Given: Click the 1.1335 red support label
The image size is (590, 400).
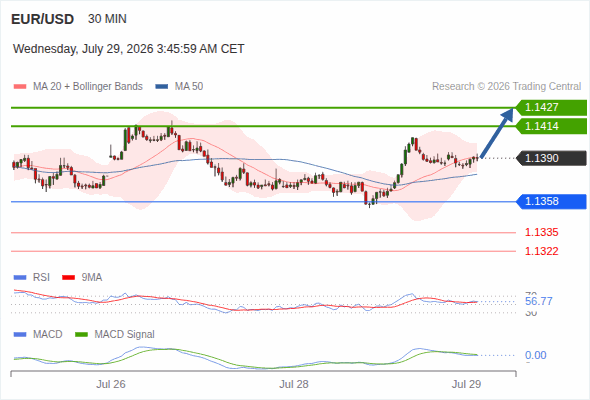Looking at the screenshot, I should [541, 233].
